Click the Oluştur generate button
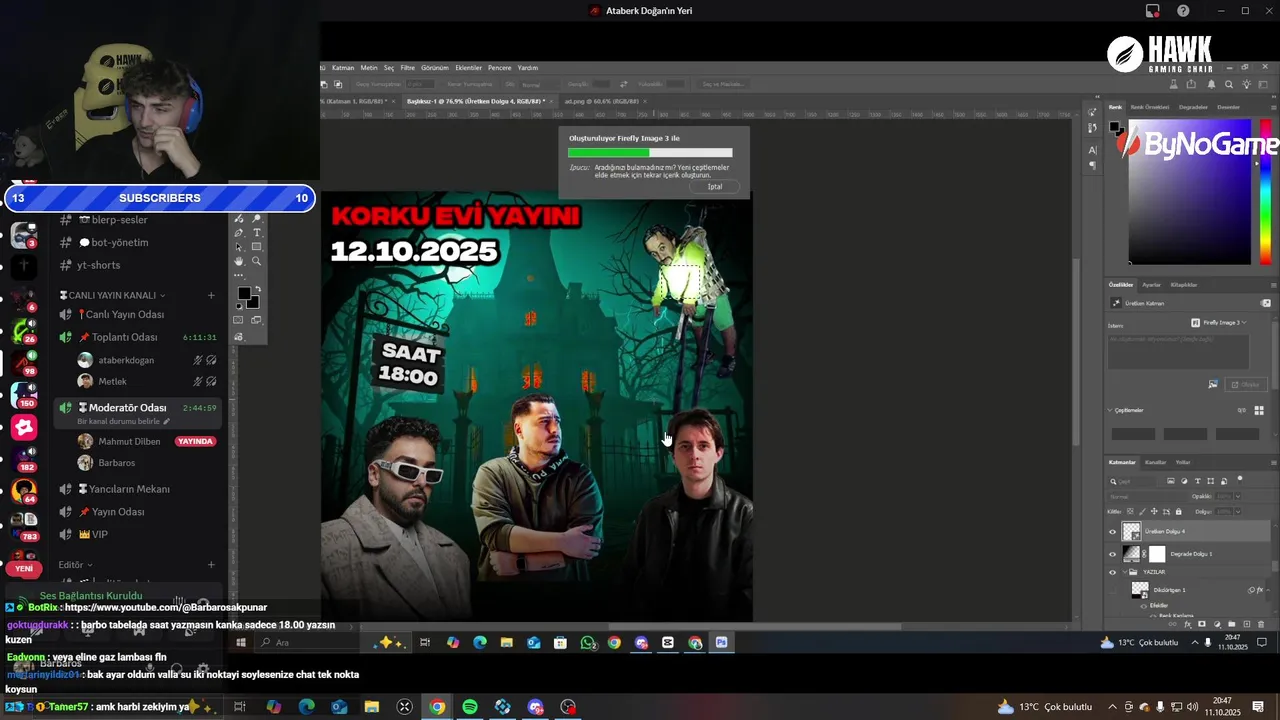Image resolution: width=1280 pixels, height=720 pixels. point(1246,384)
